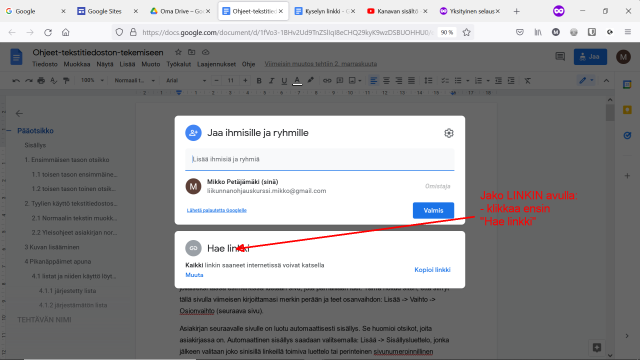Viewport: 640px width, 360px height.
Task: Insert a link from the toolbar
Action: coord(327,81)
